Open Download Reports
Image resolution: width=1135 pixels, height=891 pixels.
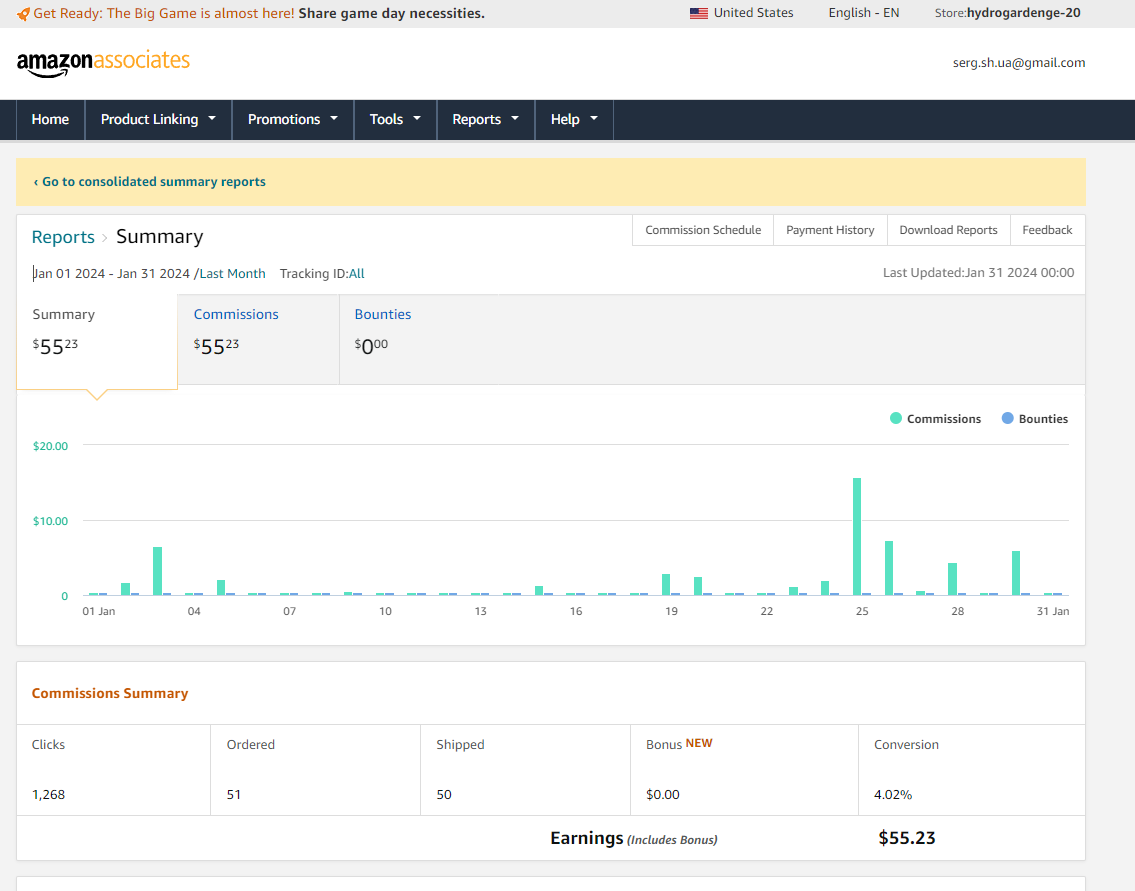[x=948, y=230]
